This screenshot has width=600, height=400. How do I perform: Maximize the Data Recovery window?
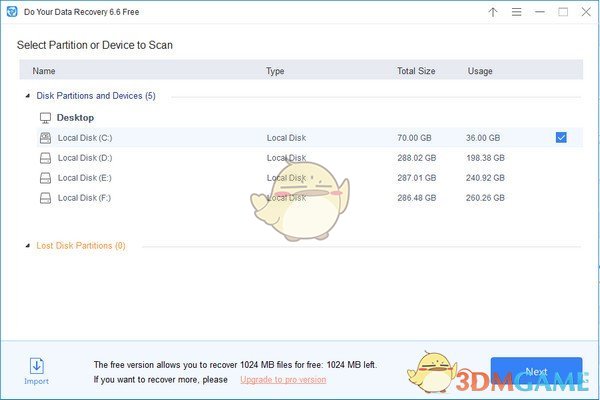tap(563, 12)
